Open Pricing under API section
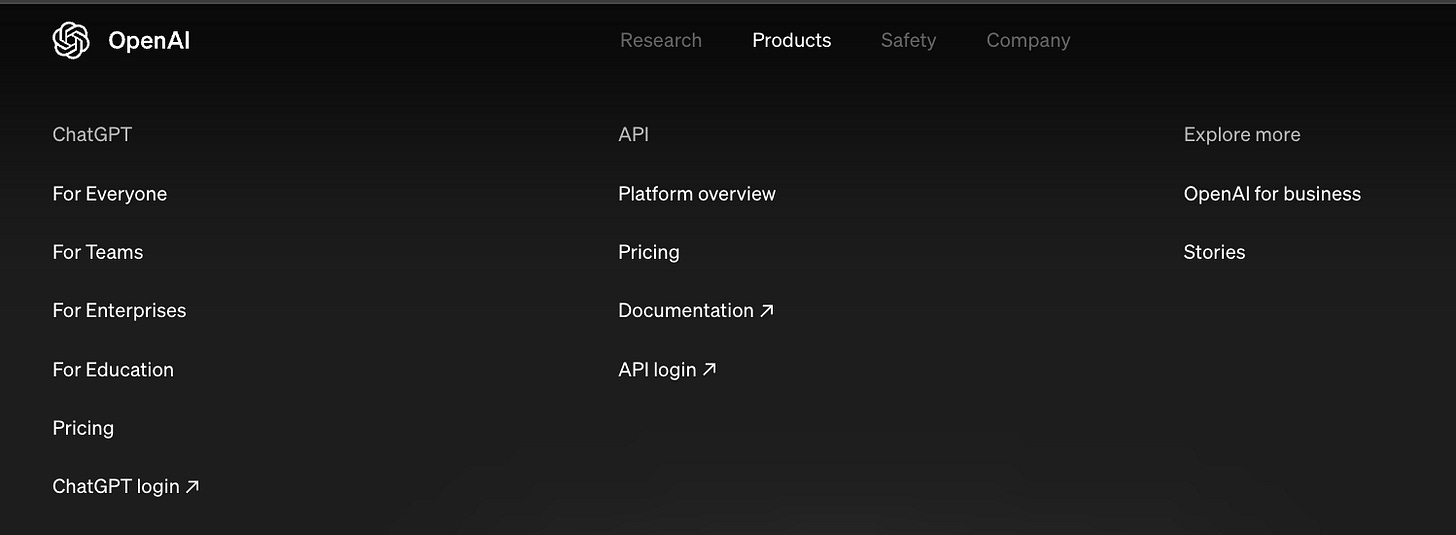This screenshot has width=1456, height=535. 649,252
